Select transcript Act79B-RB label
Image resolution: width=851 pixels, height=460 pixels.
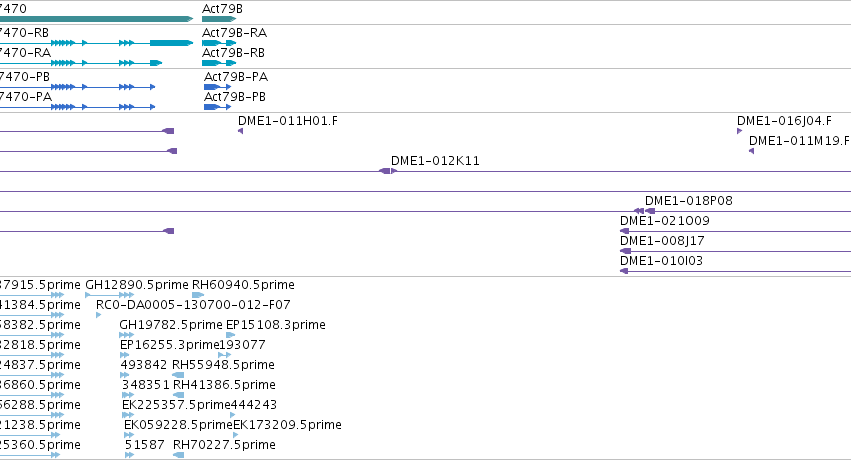[233, 53]
